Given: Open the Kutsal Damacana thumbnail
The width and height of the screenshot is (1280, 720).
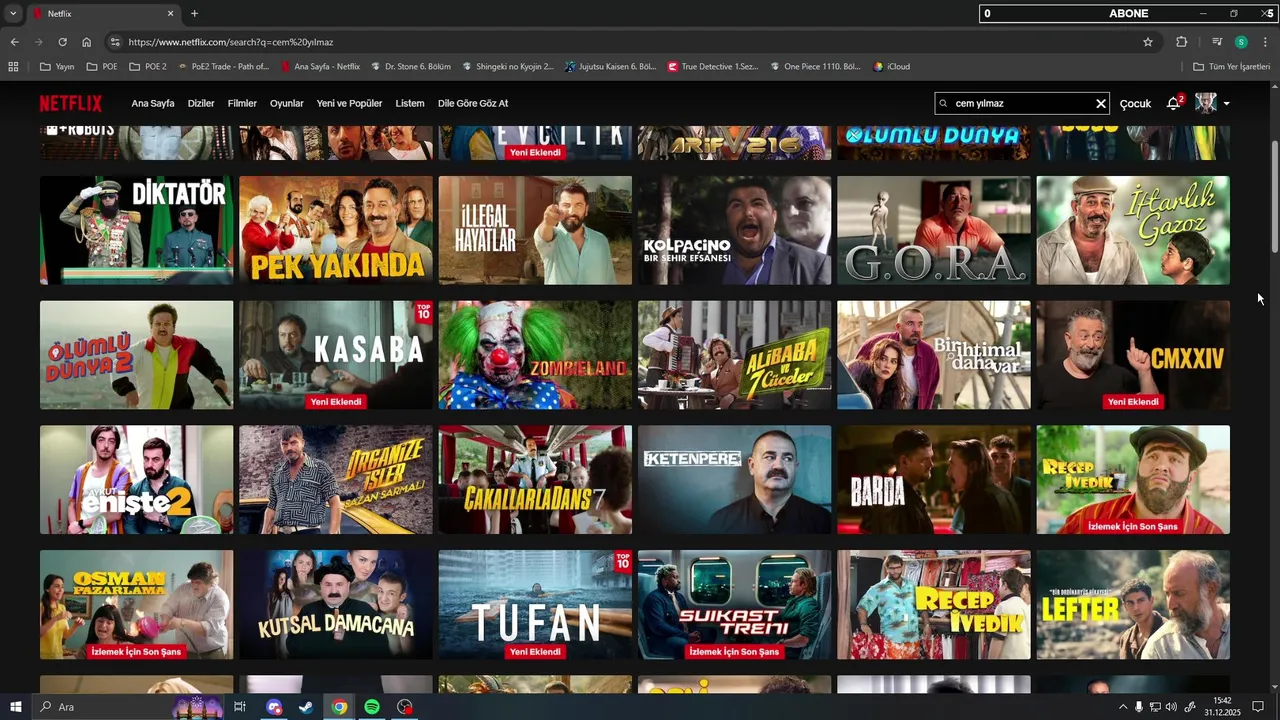Looking at the screenshot, I should point(336,604).
